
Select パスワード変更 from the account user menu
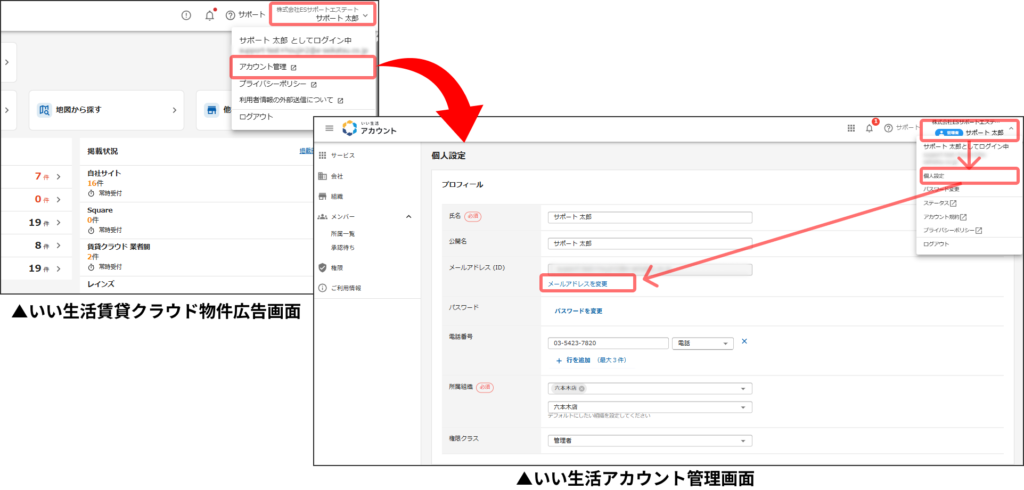point(942,189)
